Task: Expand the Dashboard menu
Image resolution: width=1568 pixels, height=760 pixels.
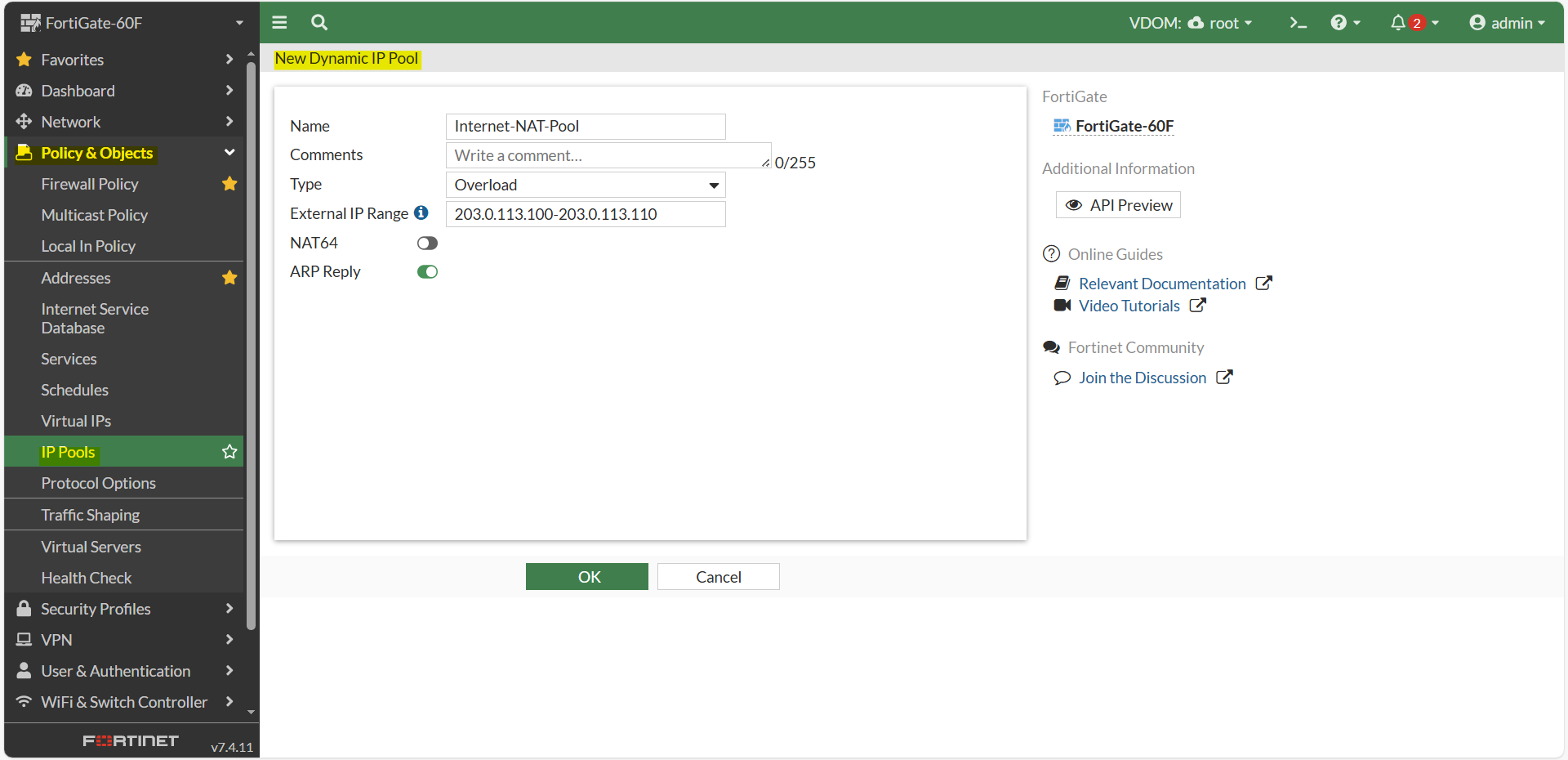Action: (x=124, y=91)
